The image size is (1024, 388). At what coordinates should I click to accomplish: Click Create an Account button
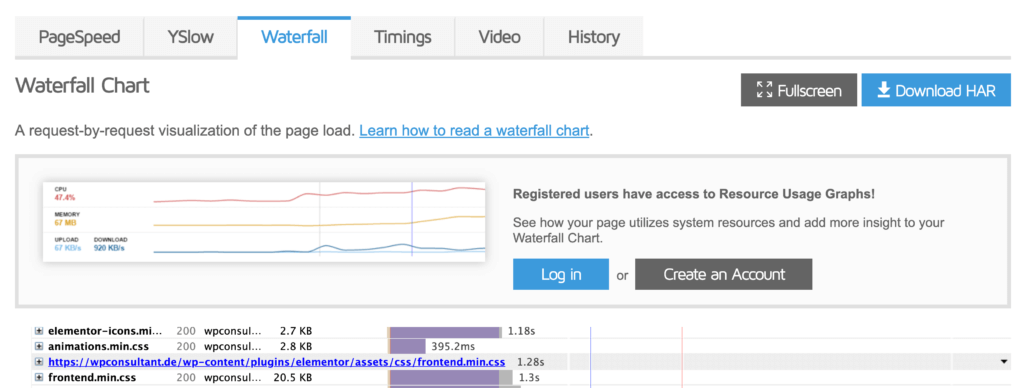point(724,274)
